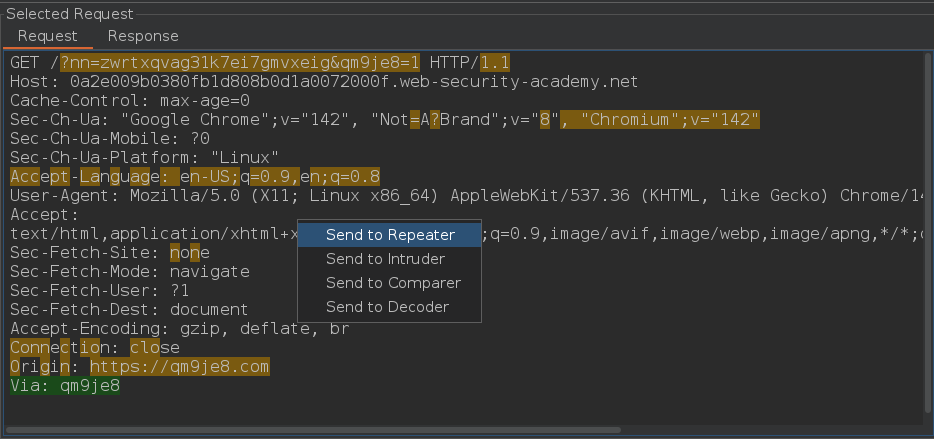Click the GET request query string
Image resolution: width=934 pixels, height=439 pixels.
(x=240, y=63)
